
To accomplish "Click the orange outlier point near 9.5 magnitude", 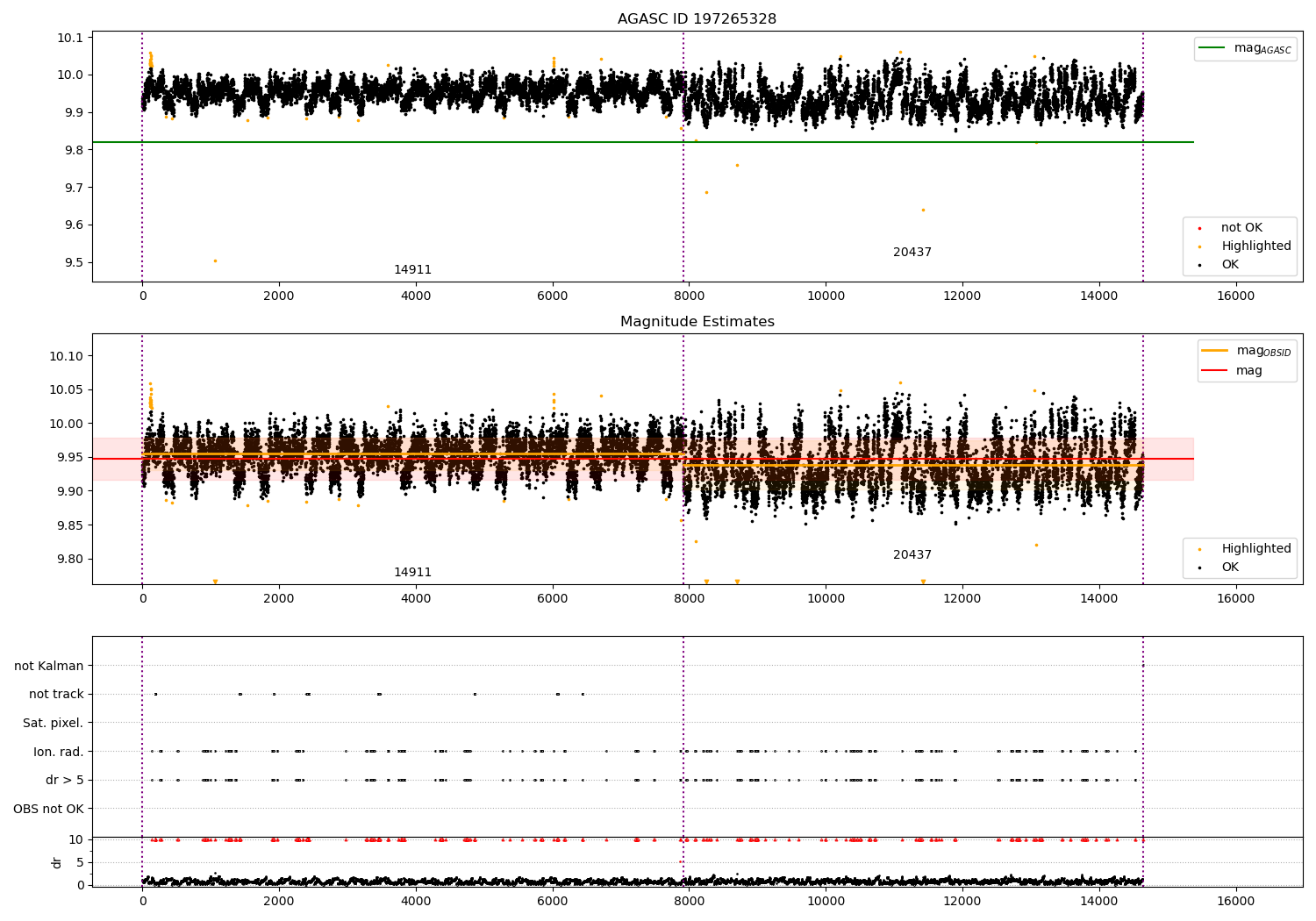I will (215, 261).
